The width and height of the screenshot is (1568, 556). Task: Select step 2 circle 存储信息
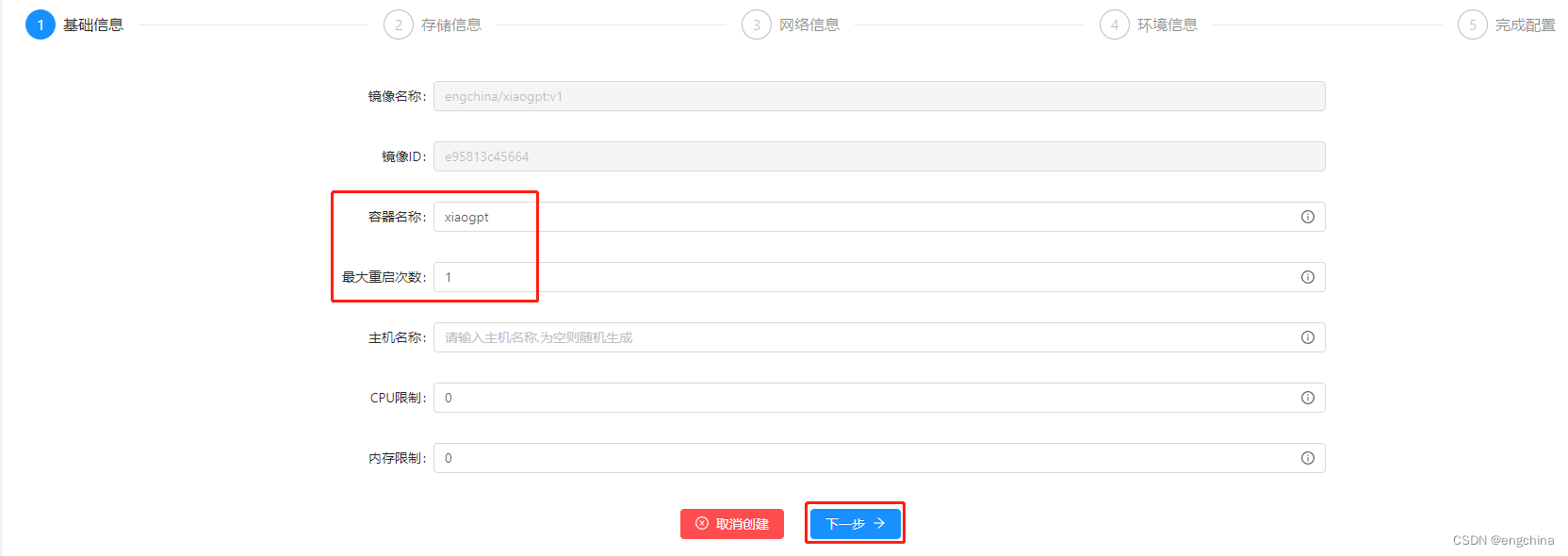(x=399, y=25)
